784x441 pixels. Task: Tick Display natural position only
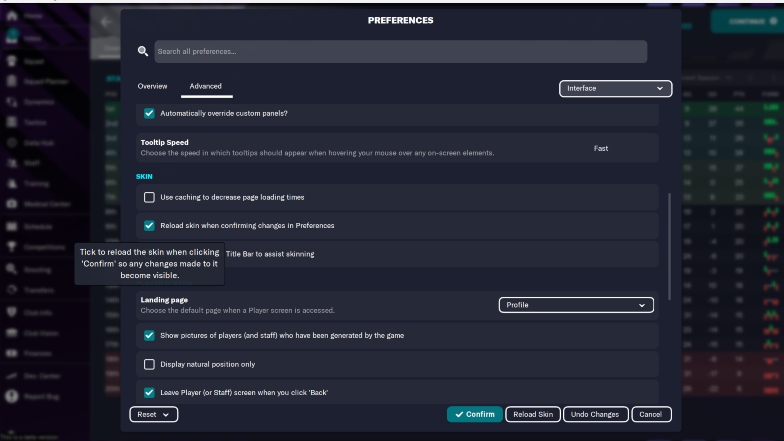coord(149,364)
